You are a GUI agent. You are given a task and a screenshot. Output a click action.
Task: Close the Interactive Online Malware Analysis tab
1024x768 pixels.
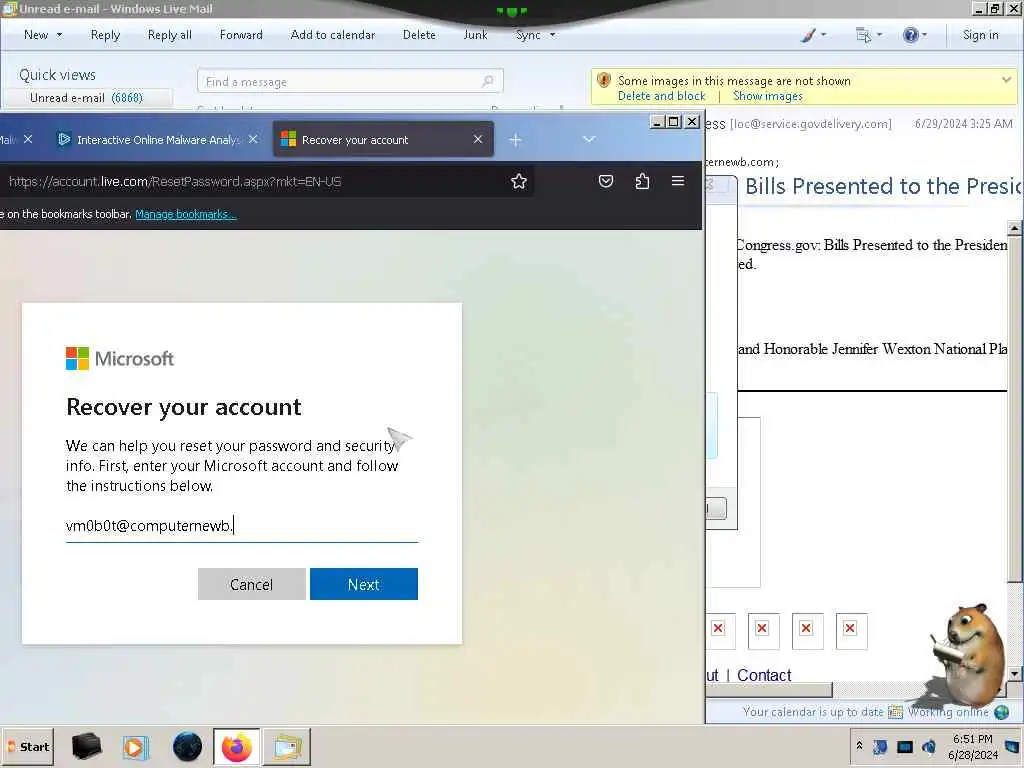click(x=253, y=139)
